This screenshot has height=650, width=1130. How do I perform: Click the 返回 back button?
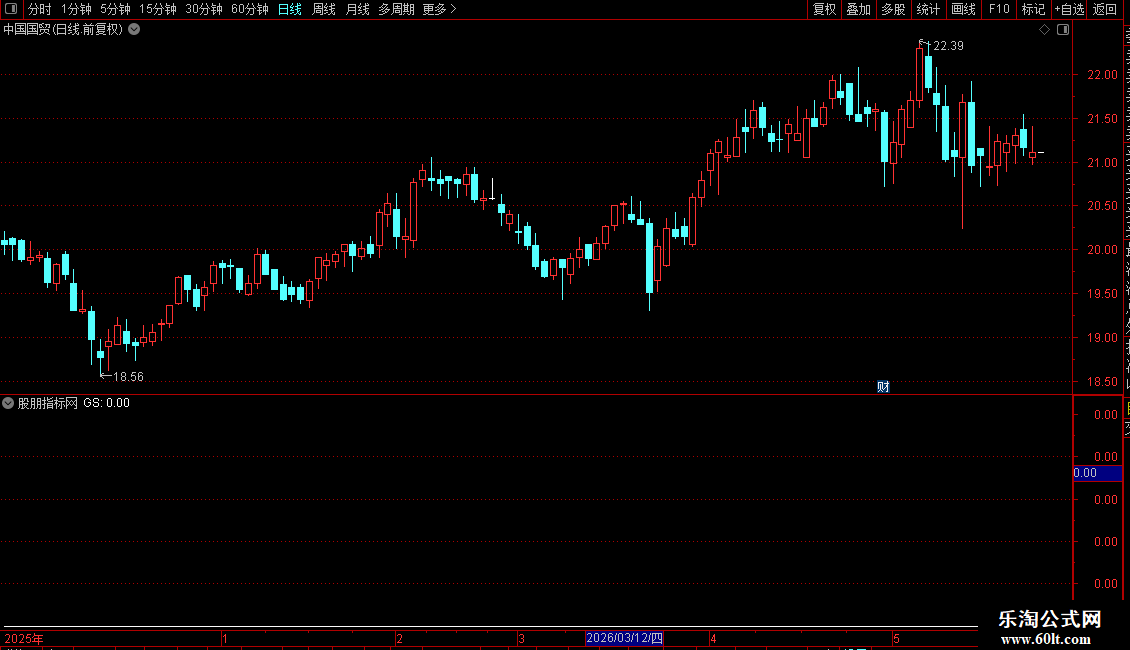[x=1105, y=9]
